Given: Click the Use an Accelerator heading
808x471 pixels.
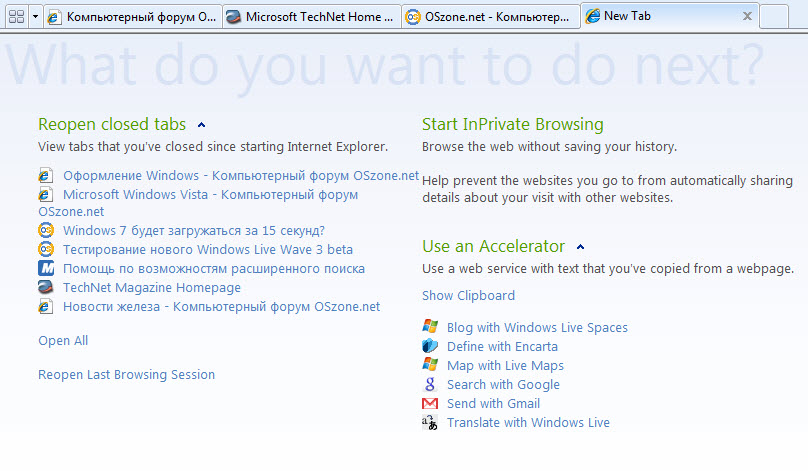Looking at the screenshot, I should pos(494,246).
